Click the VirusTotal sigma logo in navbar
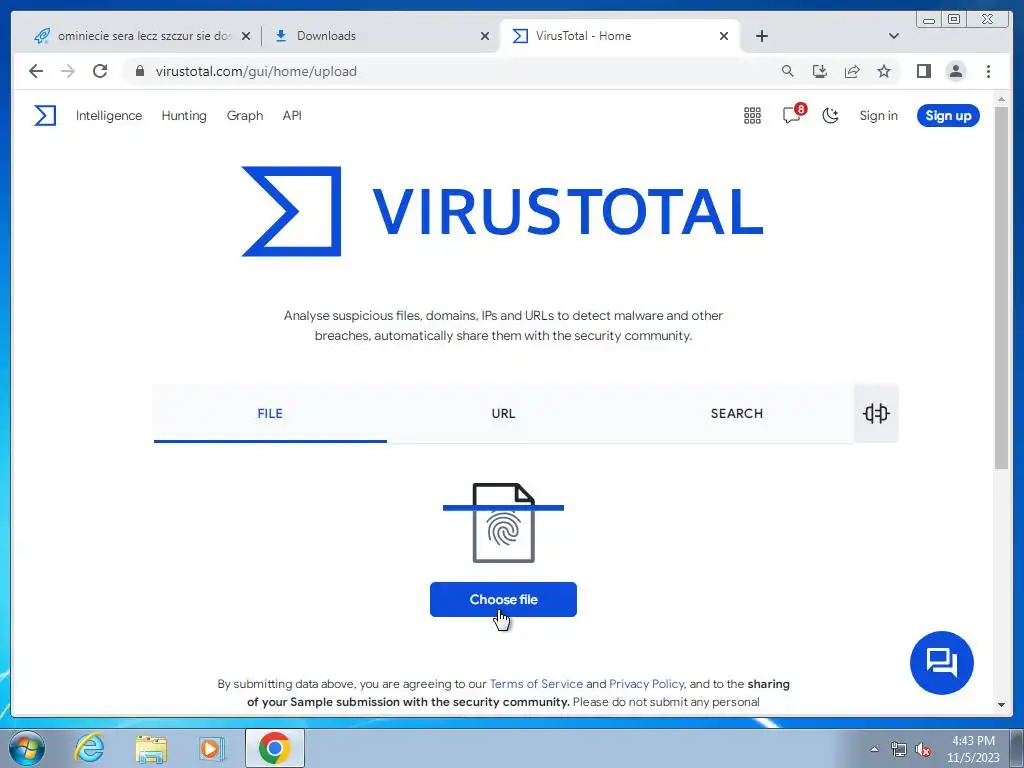 click(x=45, y=116)
